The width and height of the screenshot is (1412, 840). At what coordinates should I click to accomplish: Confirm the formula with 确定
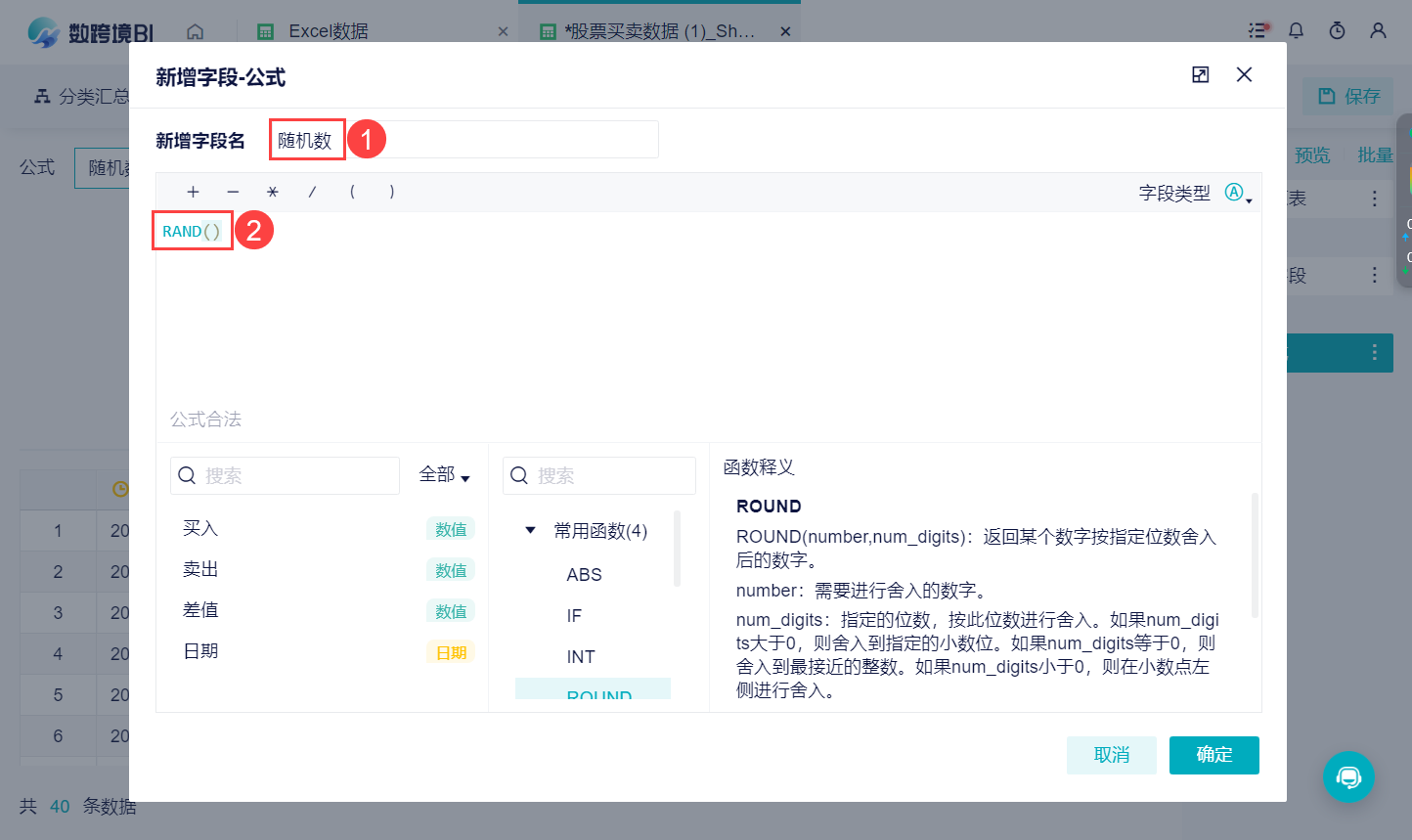point(1214,755)
